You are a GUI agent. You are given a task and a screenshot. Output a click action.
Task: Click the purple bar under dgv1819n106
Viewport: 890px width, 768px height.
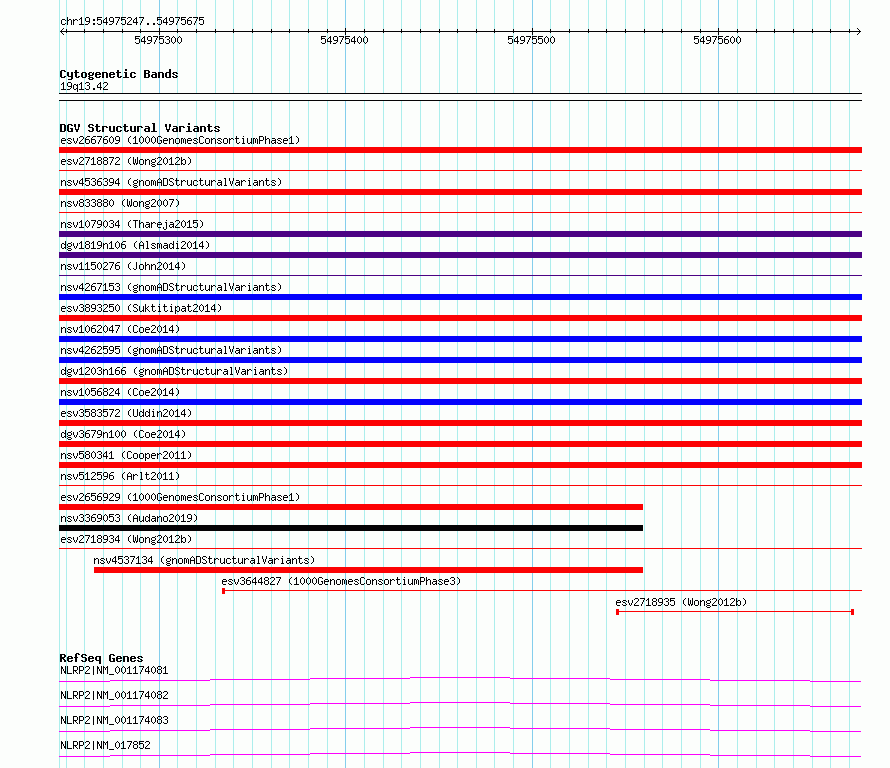(460, 255)
